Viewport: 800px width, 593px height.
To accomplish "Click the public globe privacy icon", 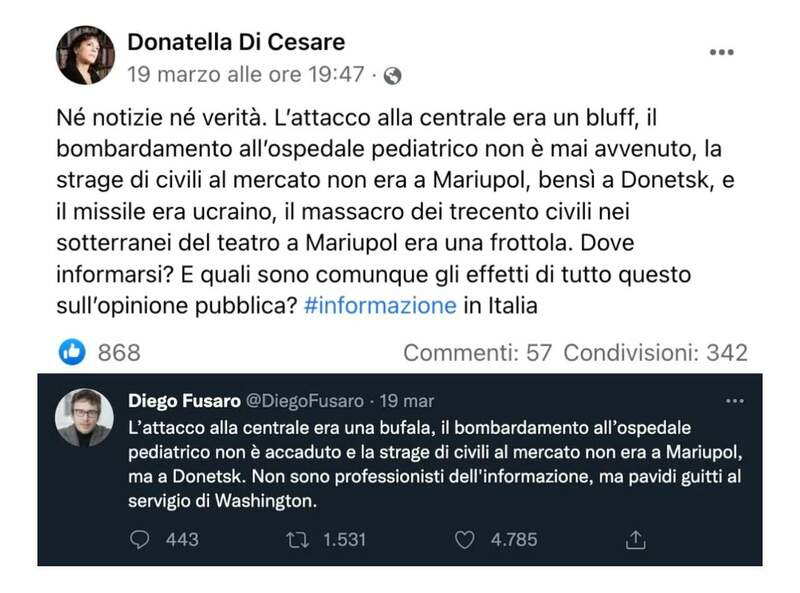I will (x=393, y=75).
